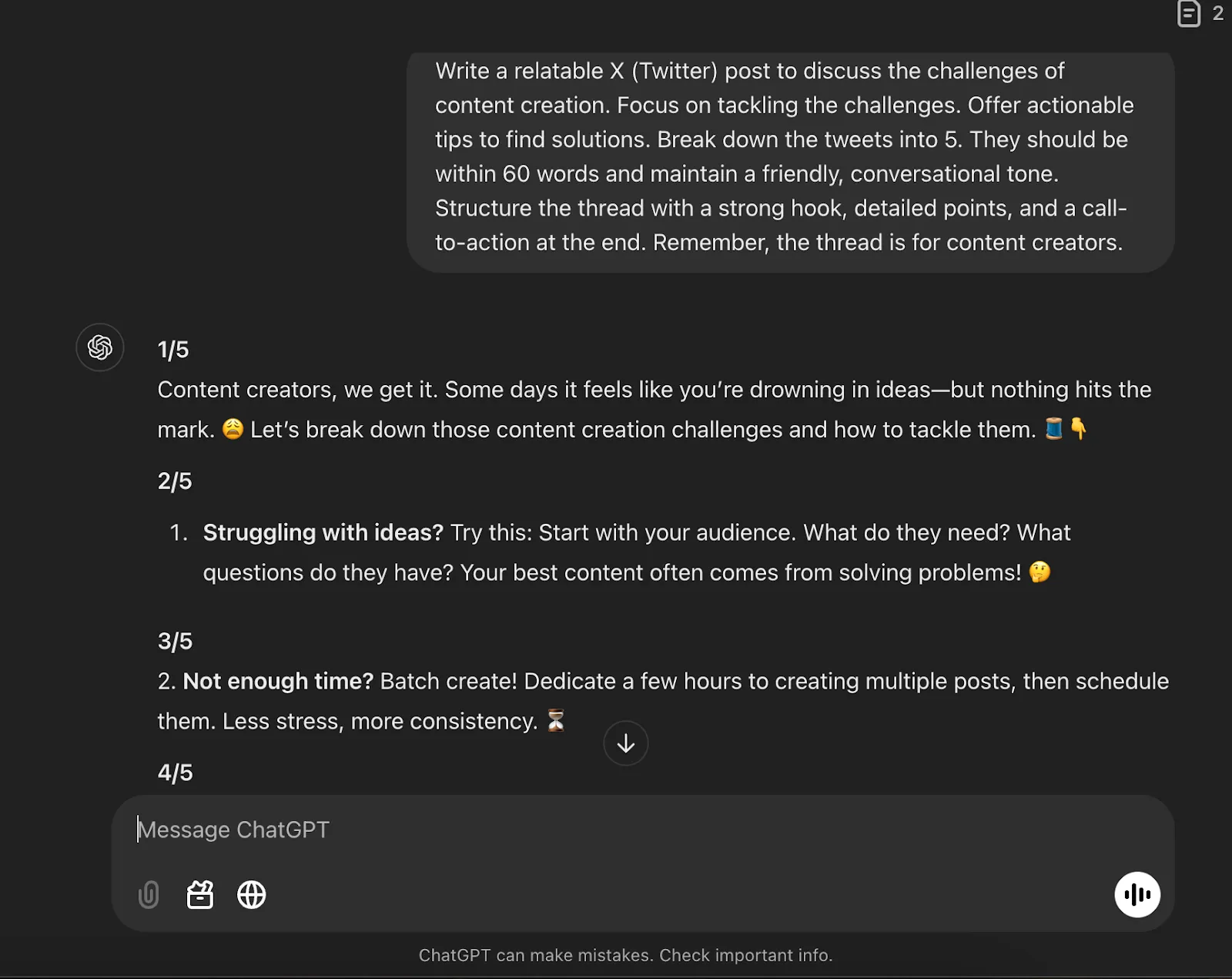The height and width of the screenshot is (979, 1232).
Task: Click the thinking face emoji
Action: [x=1039, y=572]
